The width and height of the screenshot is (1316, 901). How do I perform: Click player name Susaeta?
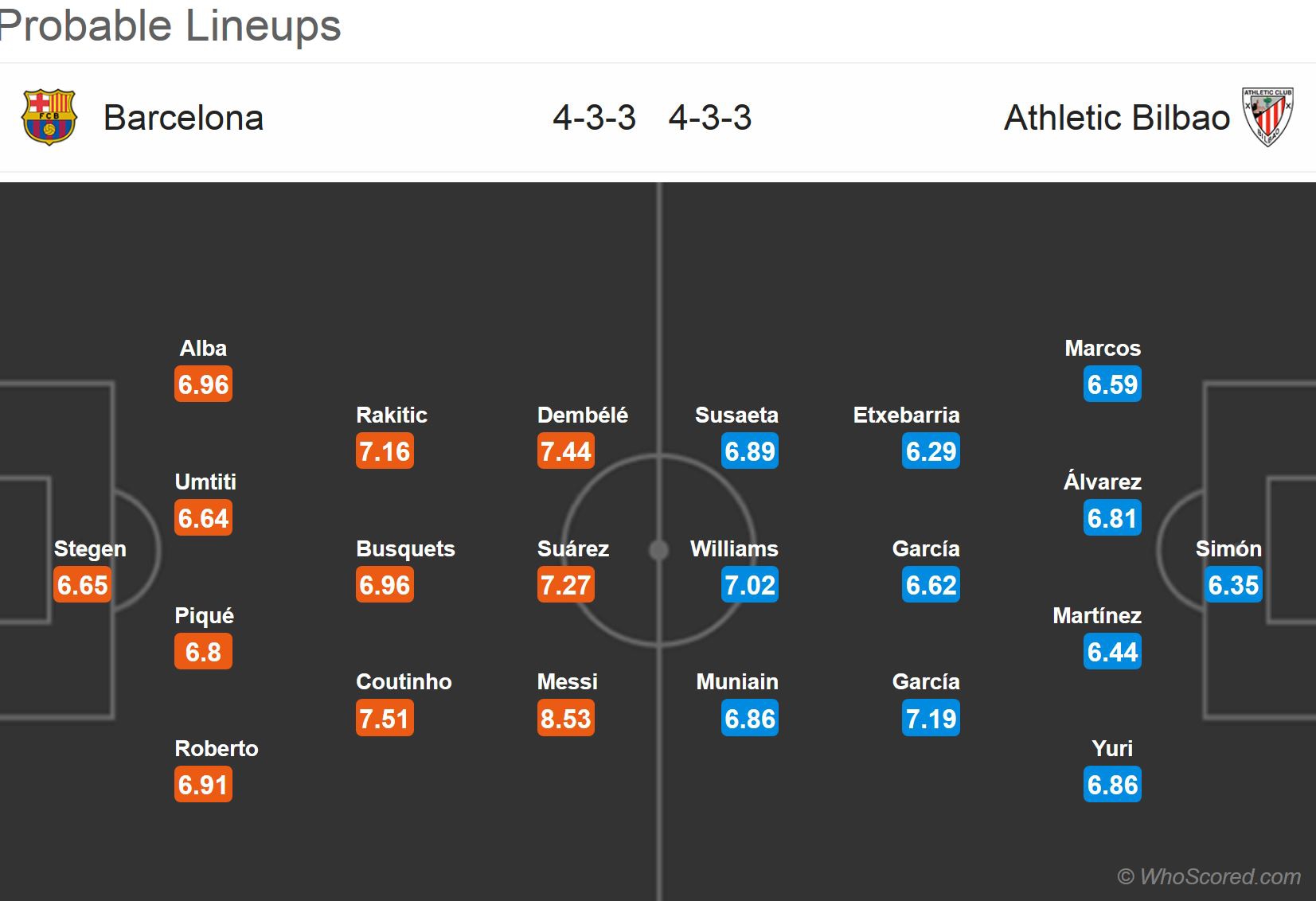tap(736, 415)
